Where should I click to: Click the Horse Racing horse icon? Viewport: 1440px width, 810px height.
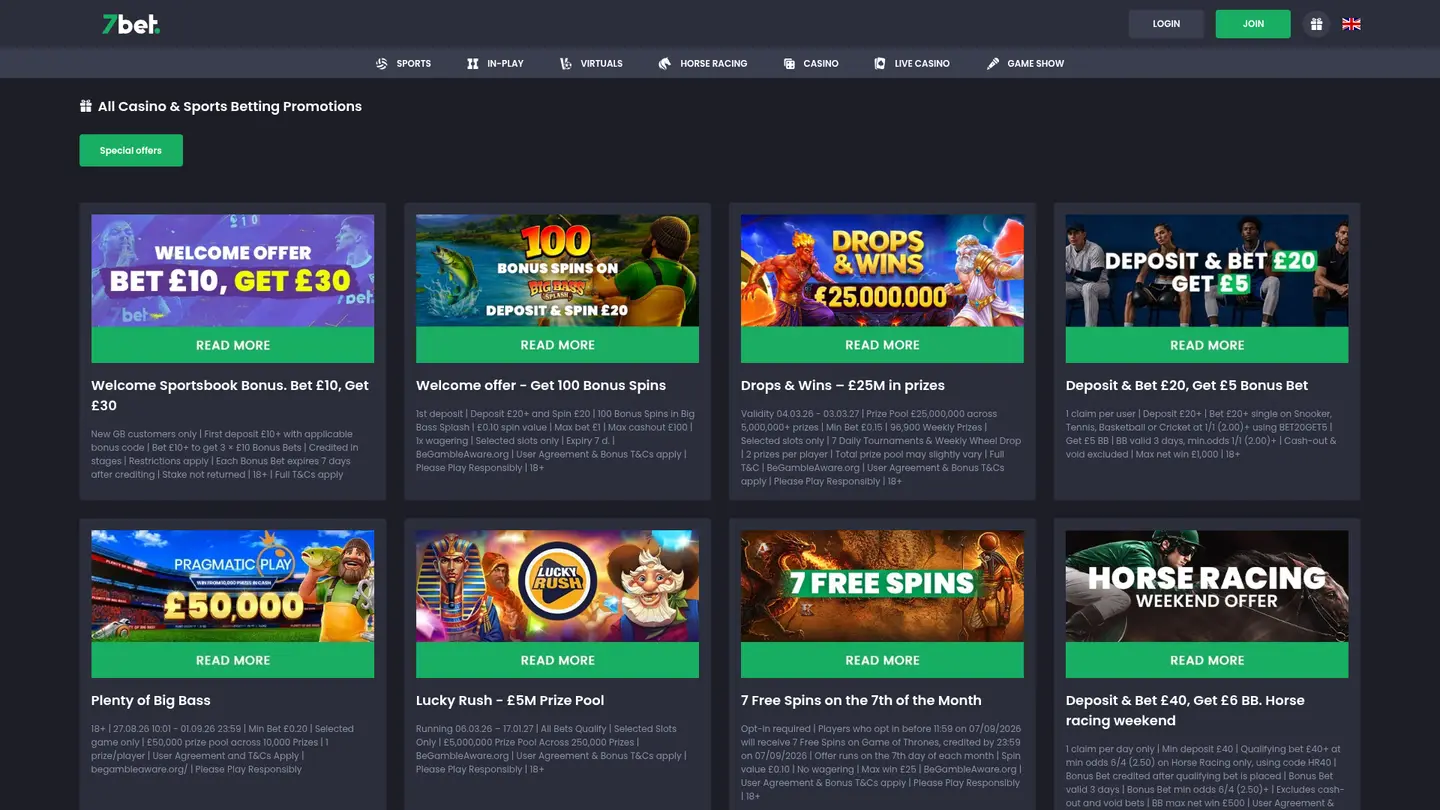point(665,63)
